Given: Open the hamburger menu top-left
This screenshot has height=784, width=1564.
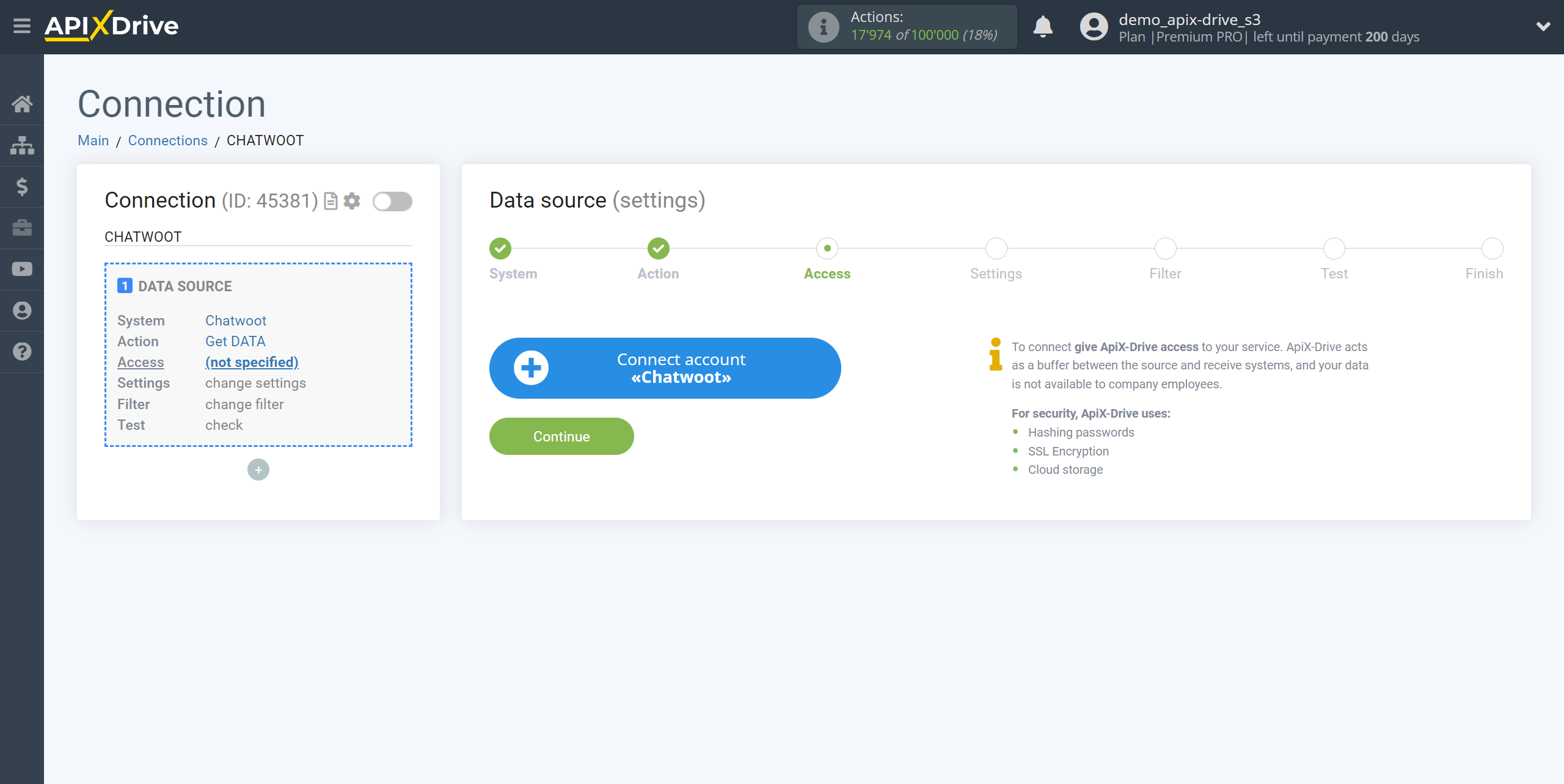Looking at the screenshot, I should point(21,26).
